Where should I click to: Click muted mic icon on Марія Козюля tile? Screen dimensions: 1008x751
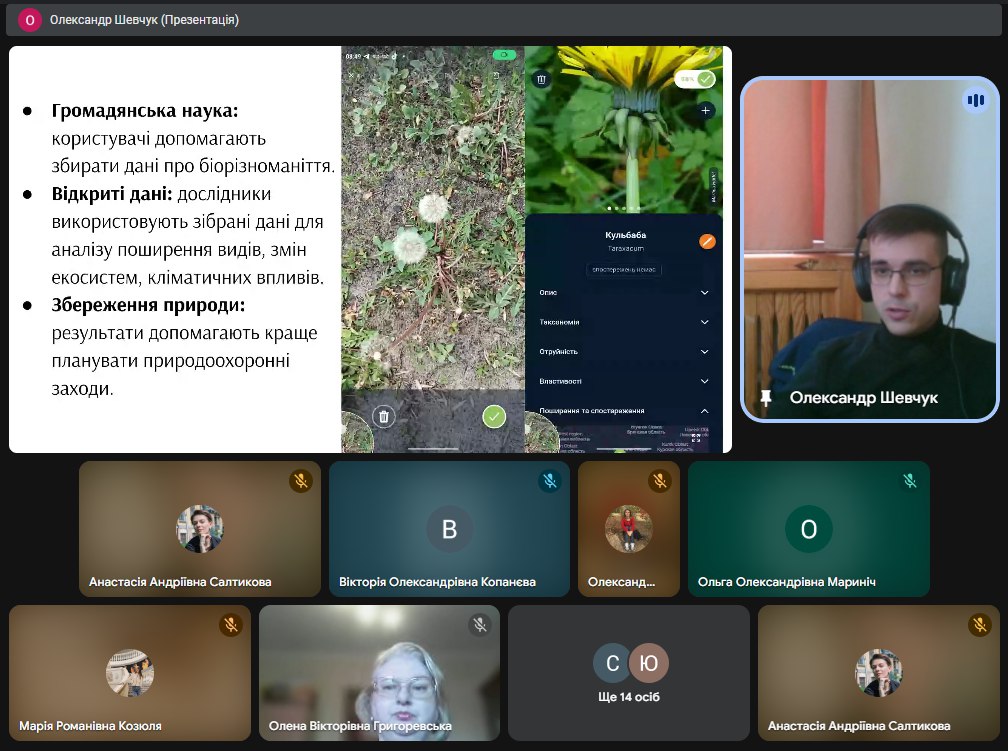click(230, 625)
